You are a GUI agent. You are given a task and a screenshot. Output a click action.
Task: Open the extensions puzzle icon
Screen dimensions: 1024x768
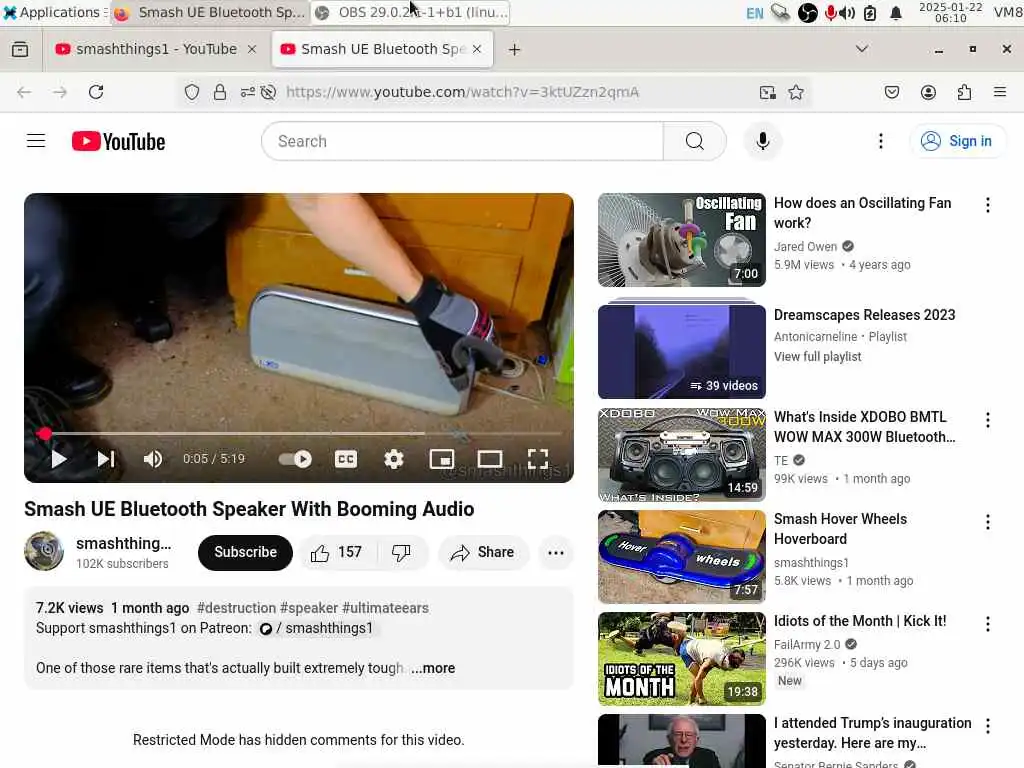[964, 92]
